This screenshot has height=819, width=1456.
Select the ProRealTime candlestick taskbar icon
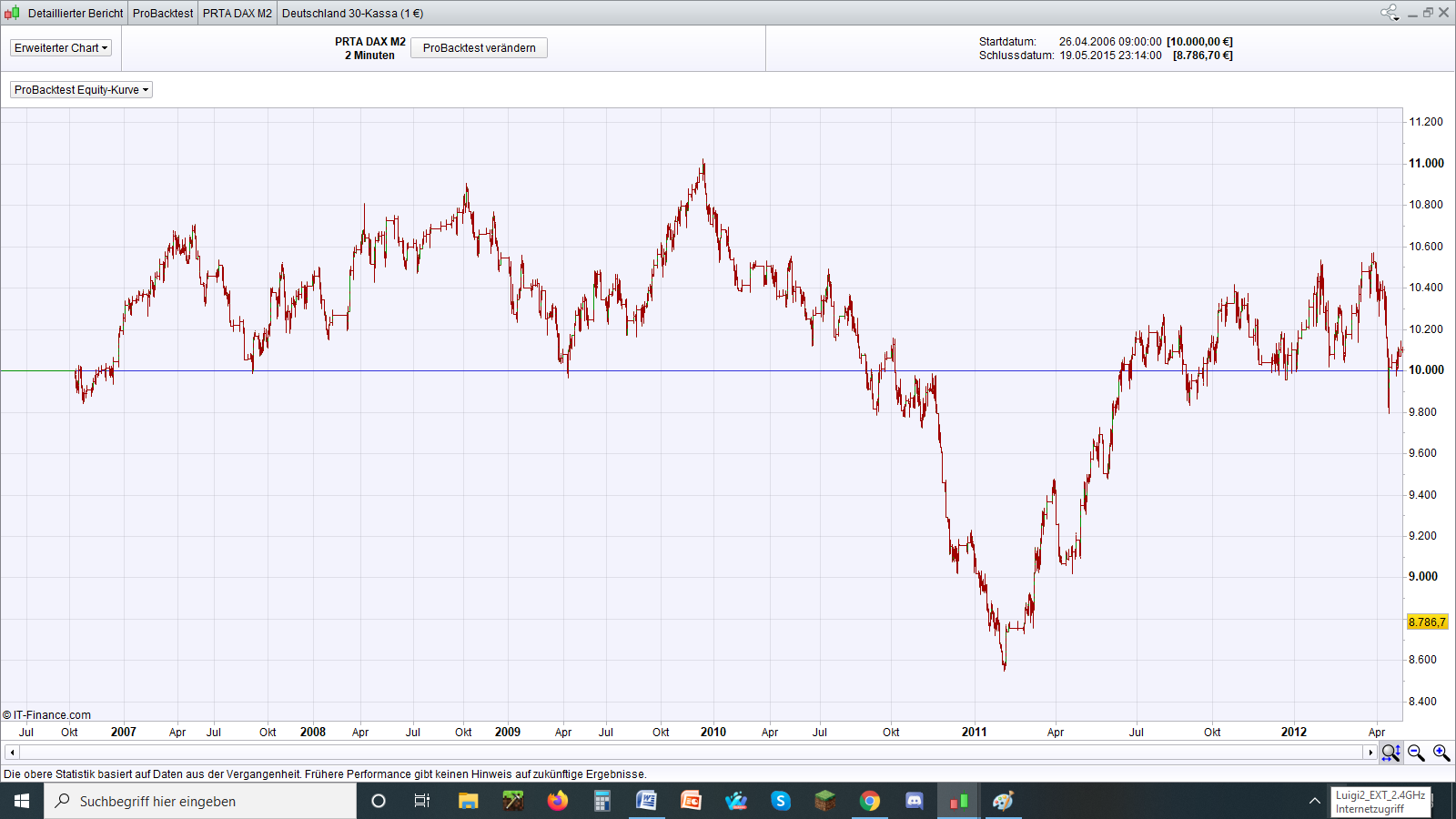point(959,801)
